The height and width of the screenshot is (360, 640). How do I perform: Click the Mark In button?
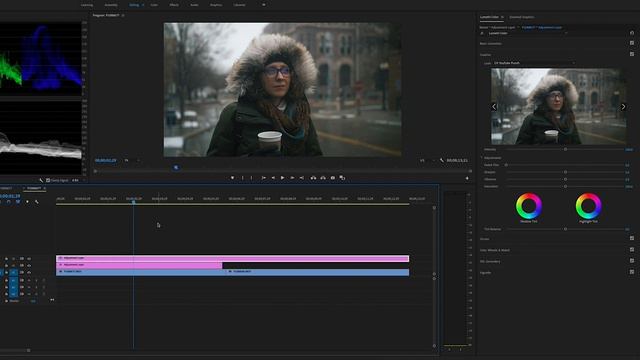pos(242,178)
